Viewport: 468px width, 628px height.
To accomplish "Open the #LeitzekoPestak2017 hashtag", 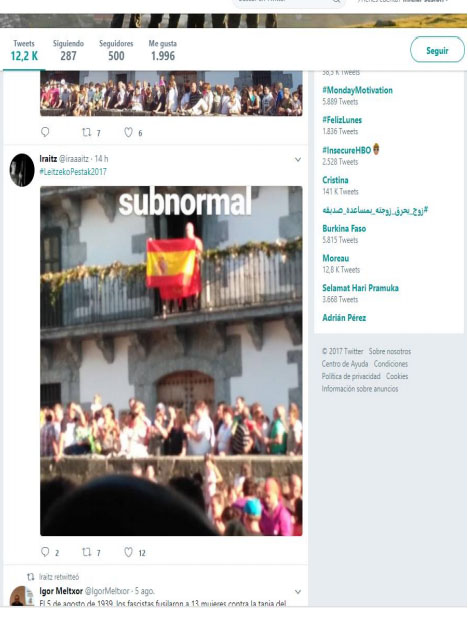I will tap(73, 171).
